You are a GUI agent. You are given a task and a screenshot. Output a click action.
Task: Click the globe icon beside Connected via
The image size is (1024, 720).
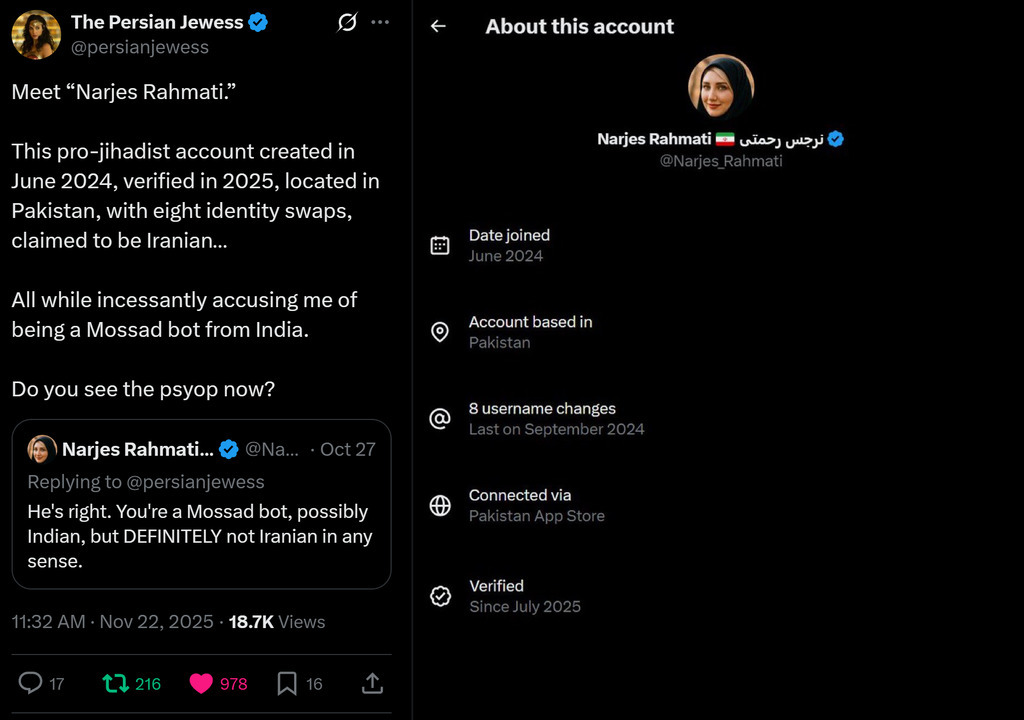[440, 505]
